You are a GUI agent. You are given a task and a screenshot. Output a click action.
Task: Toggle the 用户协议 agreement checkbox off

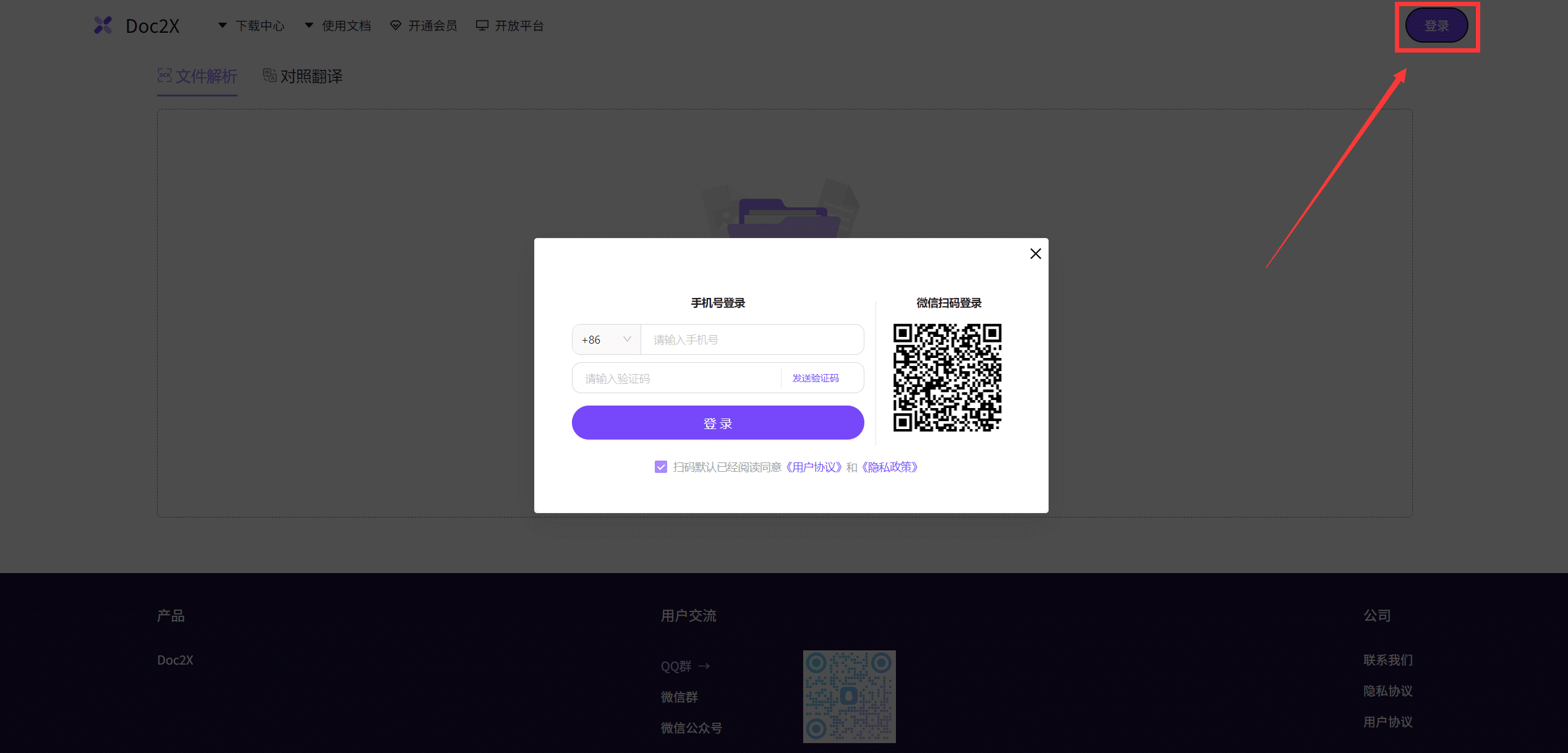pos(660,467)
